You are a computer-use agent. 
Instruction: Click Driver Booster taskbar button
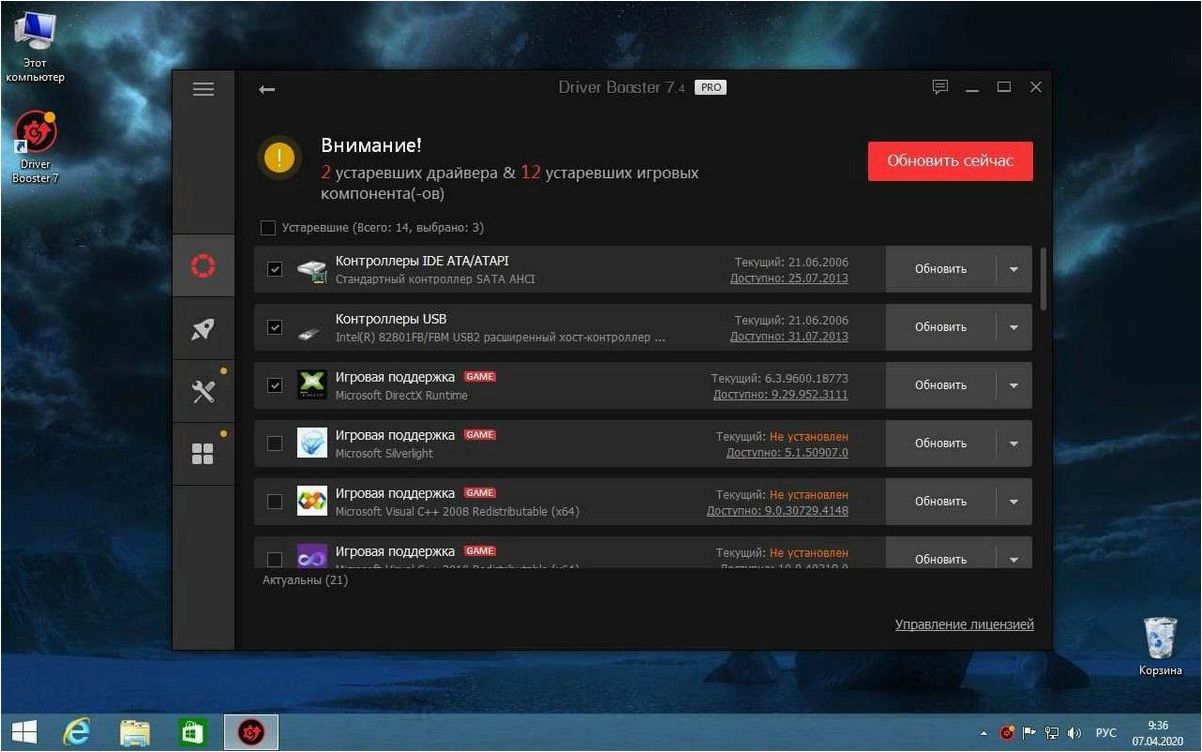tap(251, 732)
